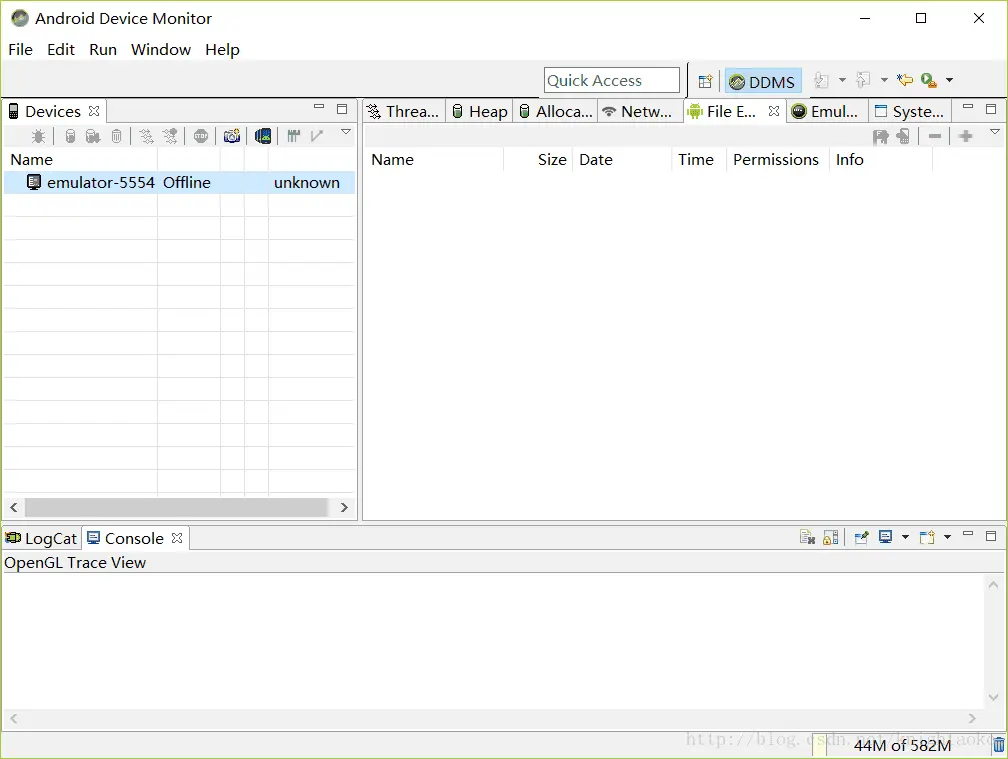Switch to the LogCat tab
Viewport: 1008px width, 759px height.
pyautogui.click(x=41, y=538)
